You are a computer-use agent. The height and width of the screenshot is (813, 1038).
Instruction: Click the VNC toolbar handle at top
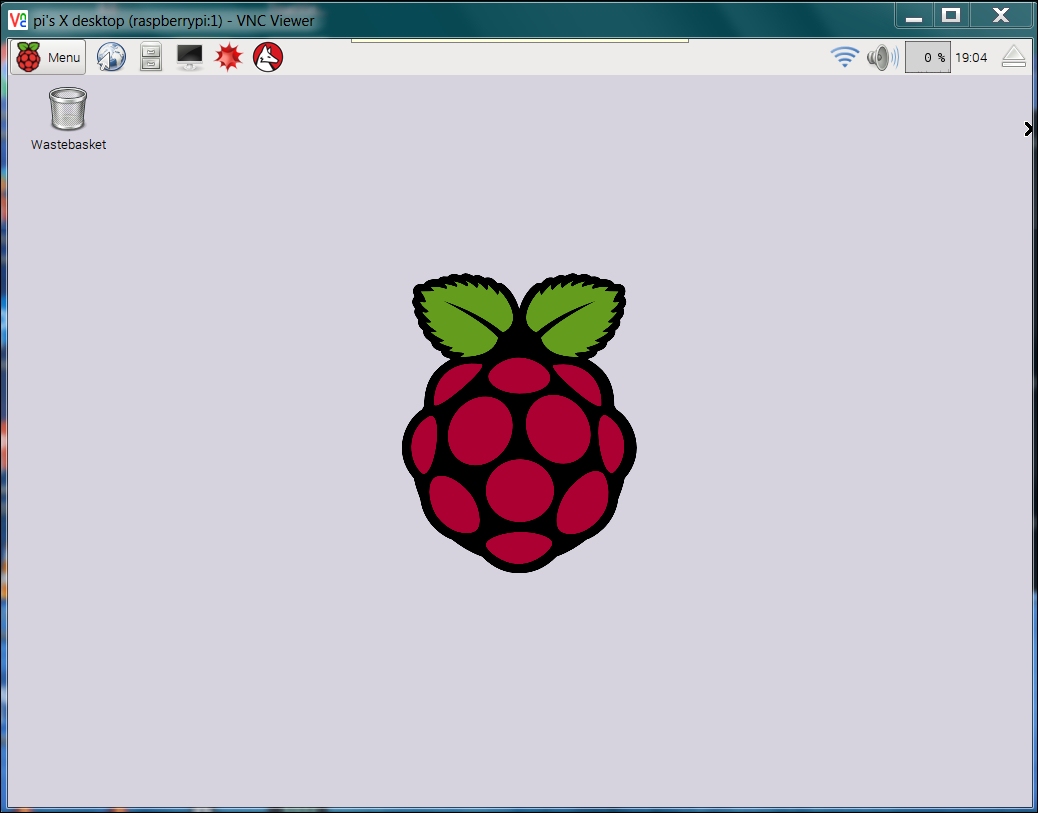pyautogui.click(x=520, y=40)
